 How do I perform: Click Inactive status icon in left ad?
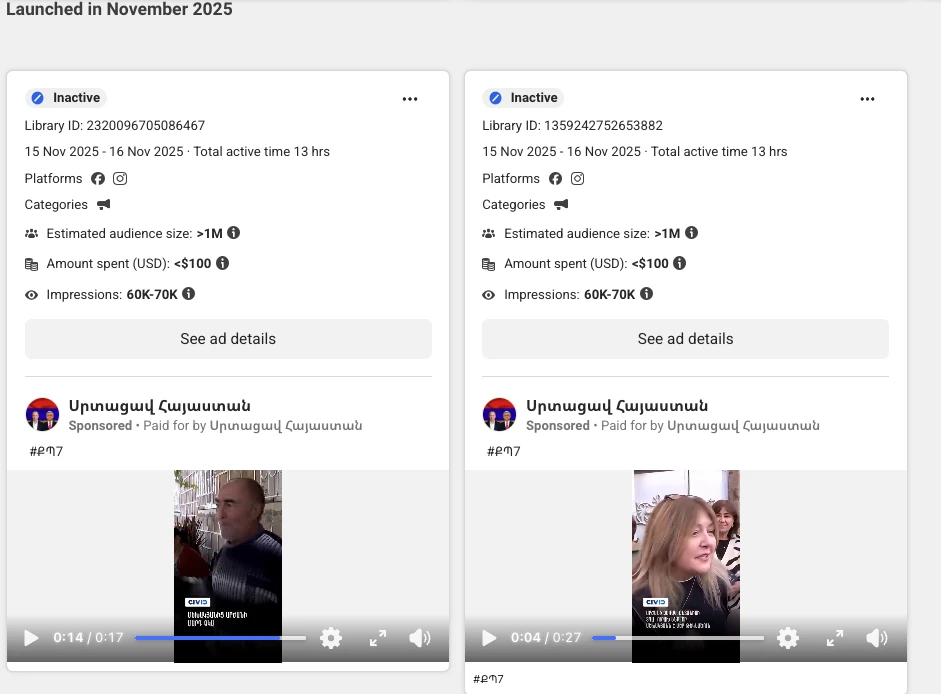pyautogui.click(x=38, y=98)
